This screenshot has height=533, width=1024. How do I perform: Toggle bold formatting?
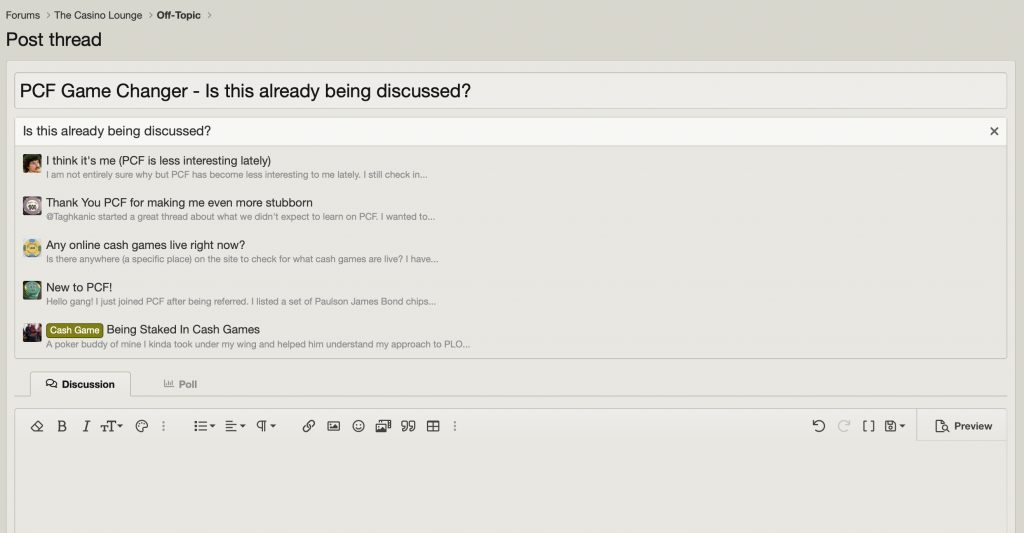[x=62, y=426]
